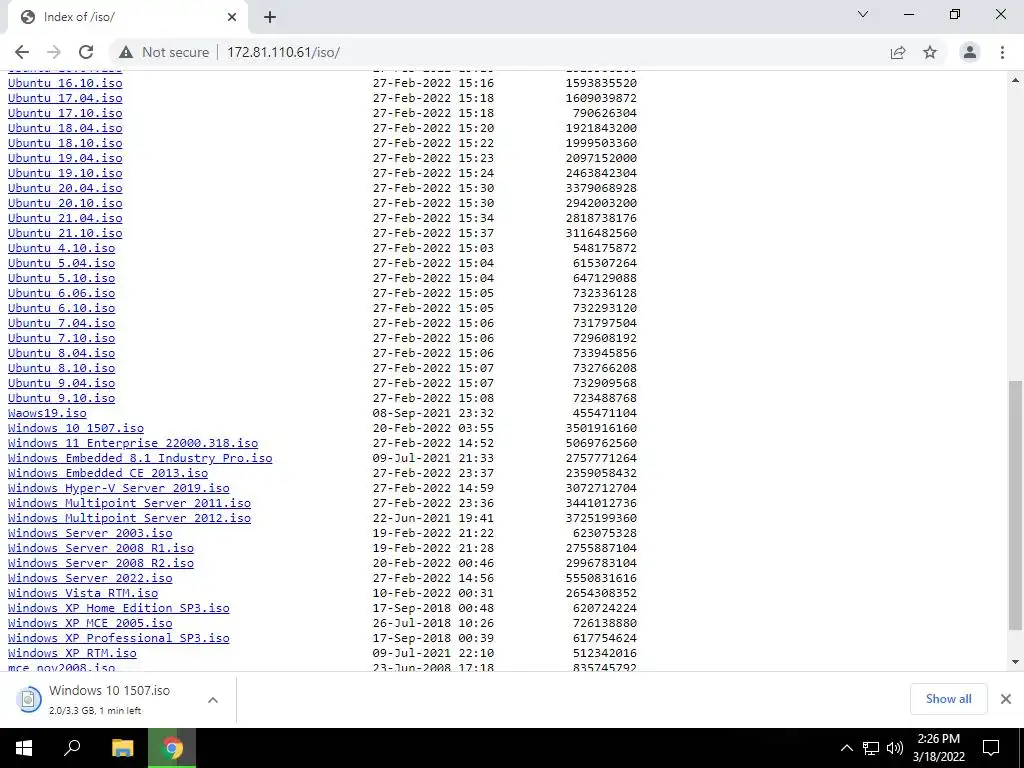
Task: Reload the /iso/ index page
Action: click(86, 52)
